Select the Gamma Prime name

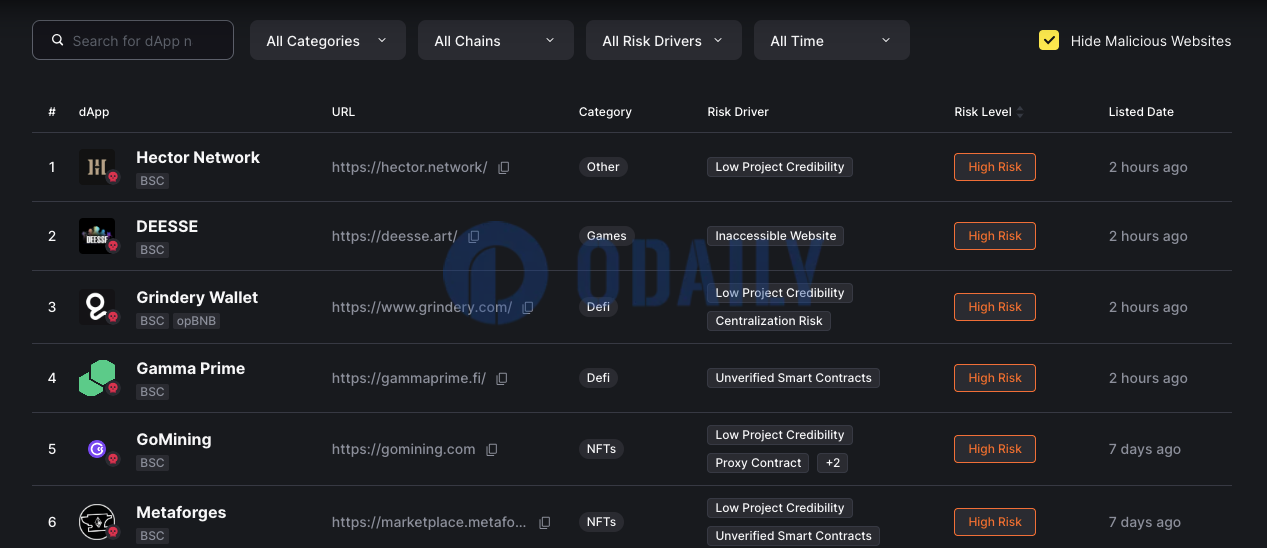[191, 368]
